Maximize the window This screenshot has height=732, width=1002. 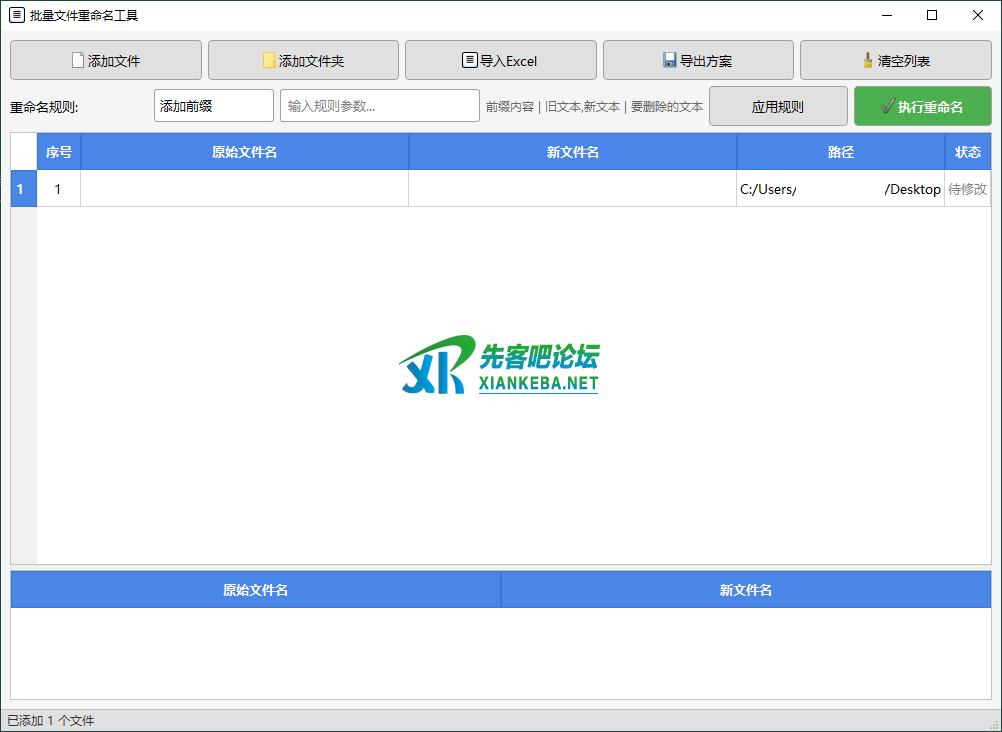pyautogui.click(x=932, y=15)
